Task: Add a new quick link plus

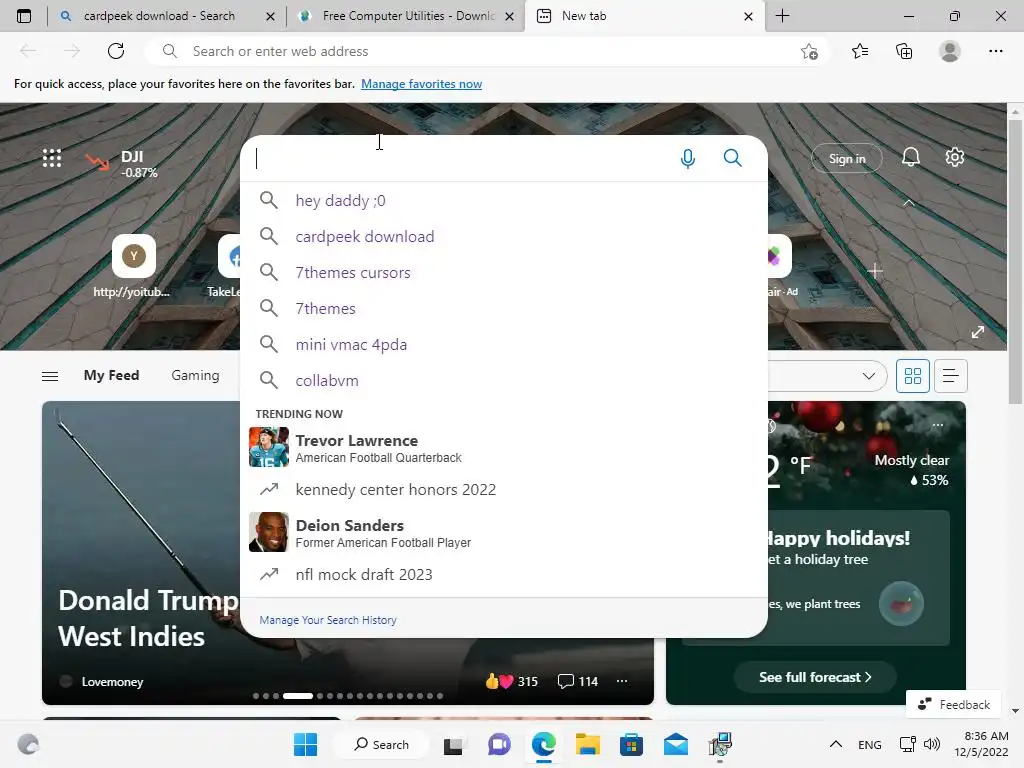Action: [875, 271]
